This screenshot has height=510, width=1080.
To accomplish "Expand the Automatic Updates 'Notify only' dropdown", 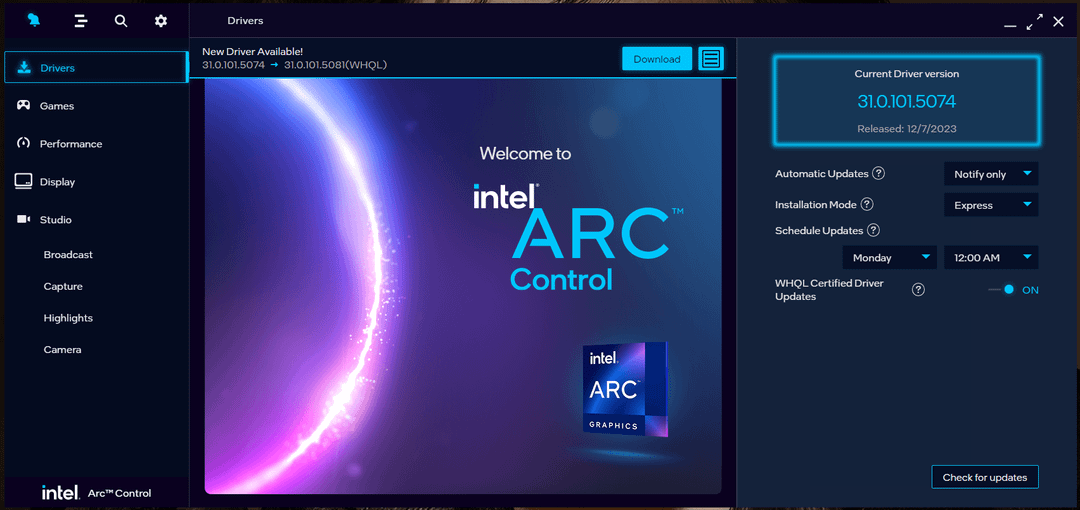I will 991,174.
